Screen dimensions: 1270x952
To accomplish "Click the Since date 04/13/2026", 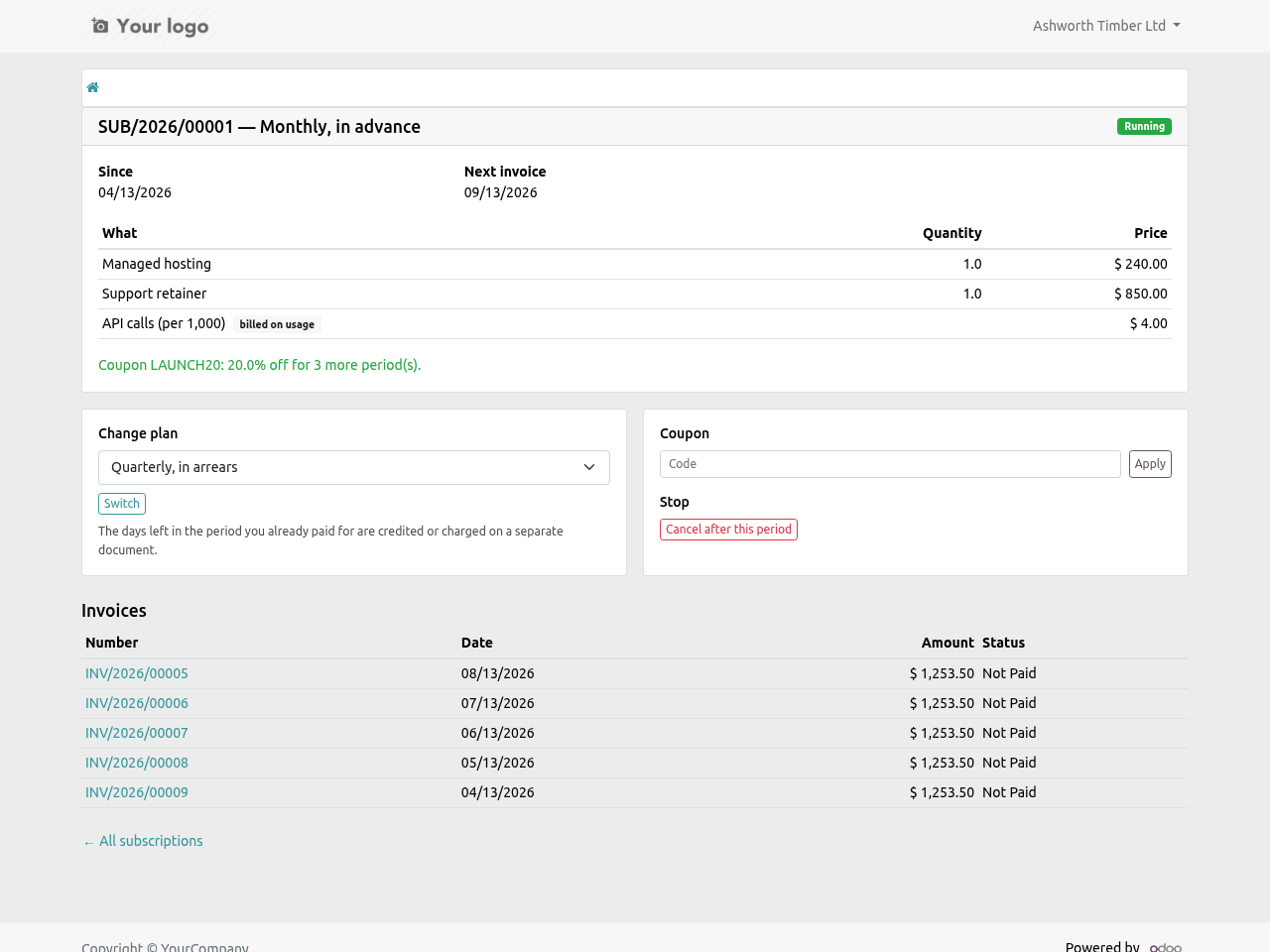I will coord(135,192).
